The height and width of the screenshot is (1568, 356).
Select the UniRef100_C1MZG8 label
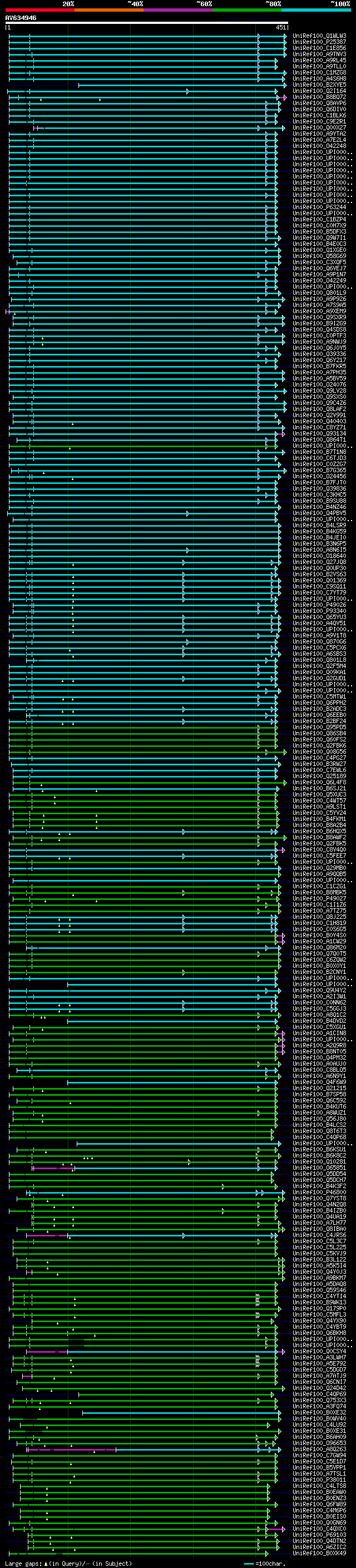[319, 72]
